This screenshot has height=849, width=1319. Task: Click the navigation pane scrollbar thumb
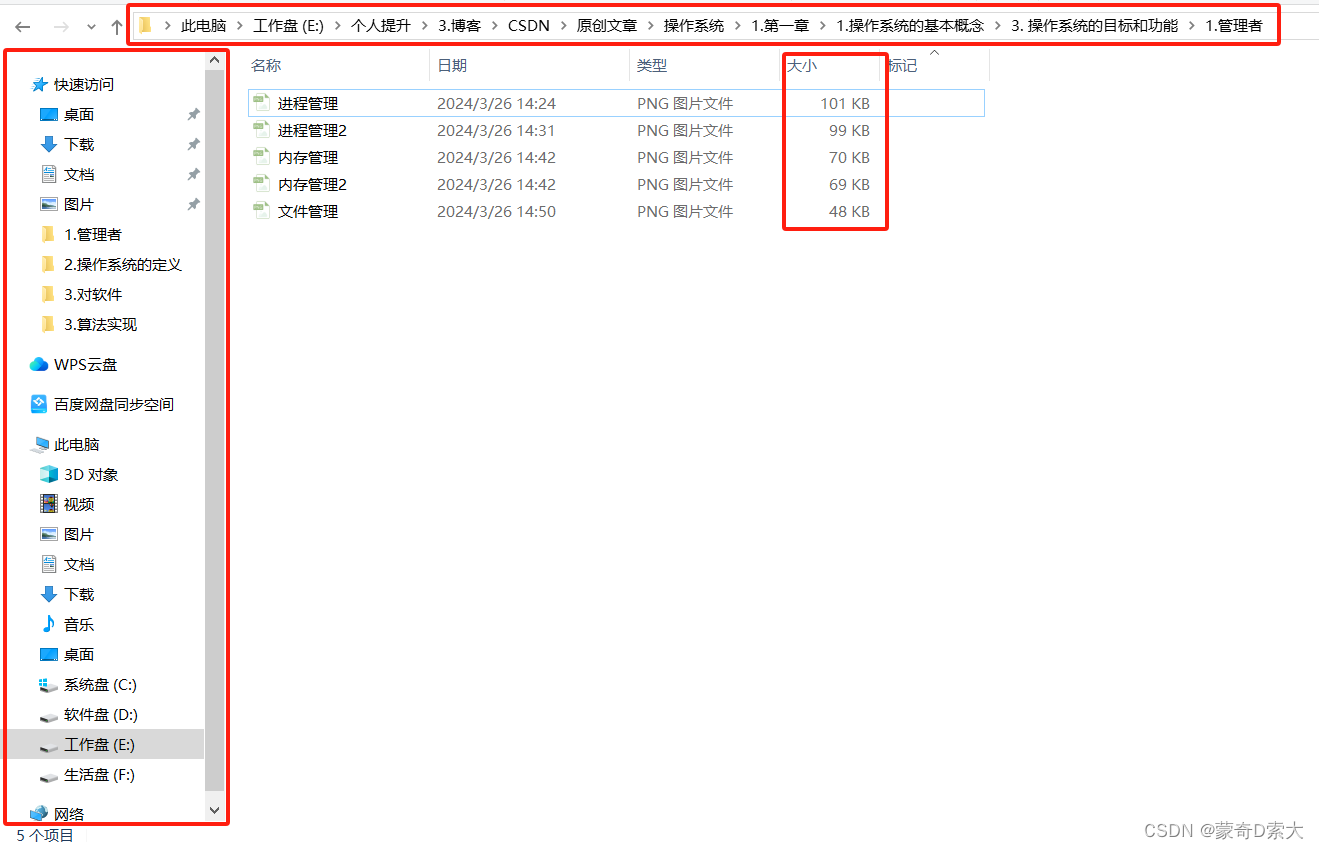tap(215, 431)
